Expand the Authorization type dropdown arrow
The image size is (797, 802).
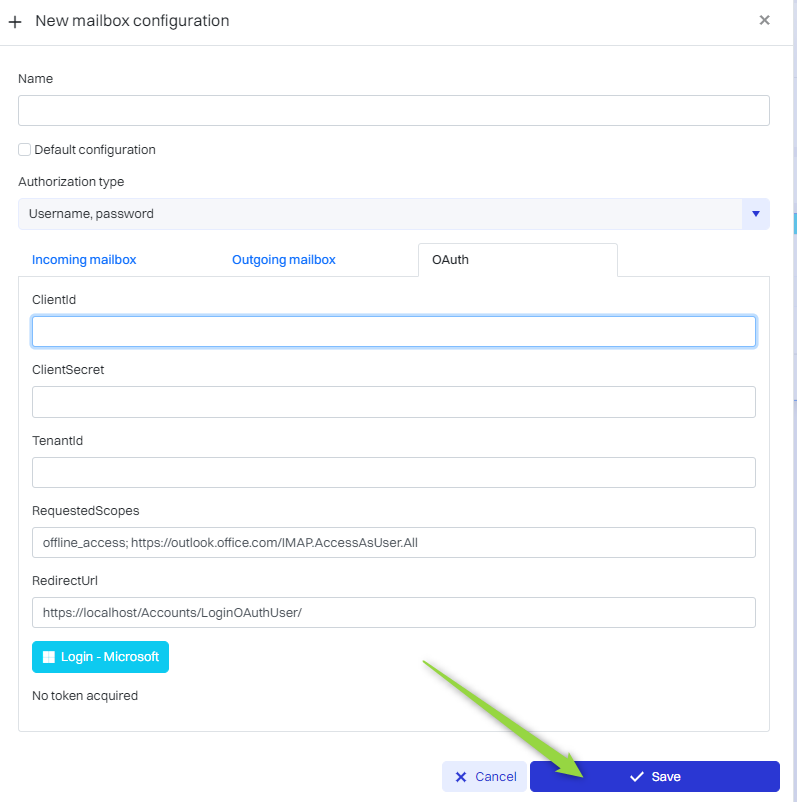tap(755, 213)
